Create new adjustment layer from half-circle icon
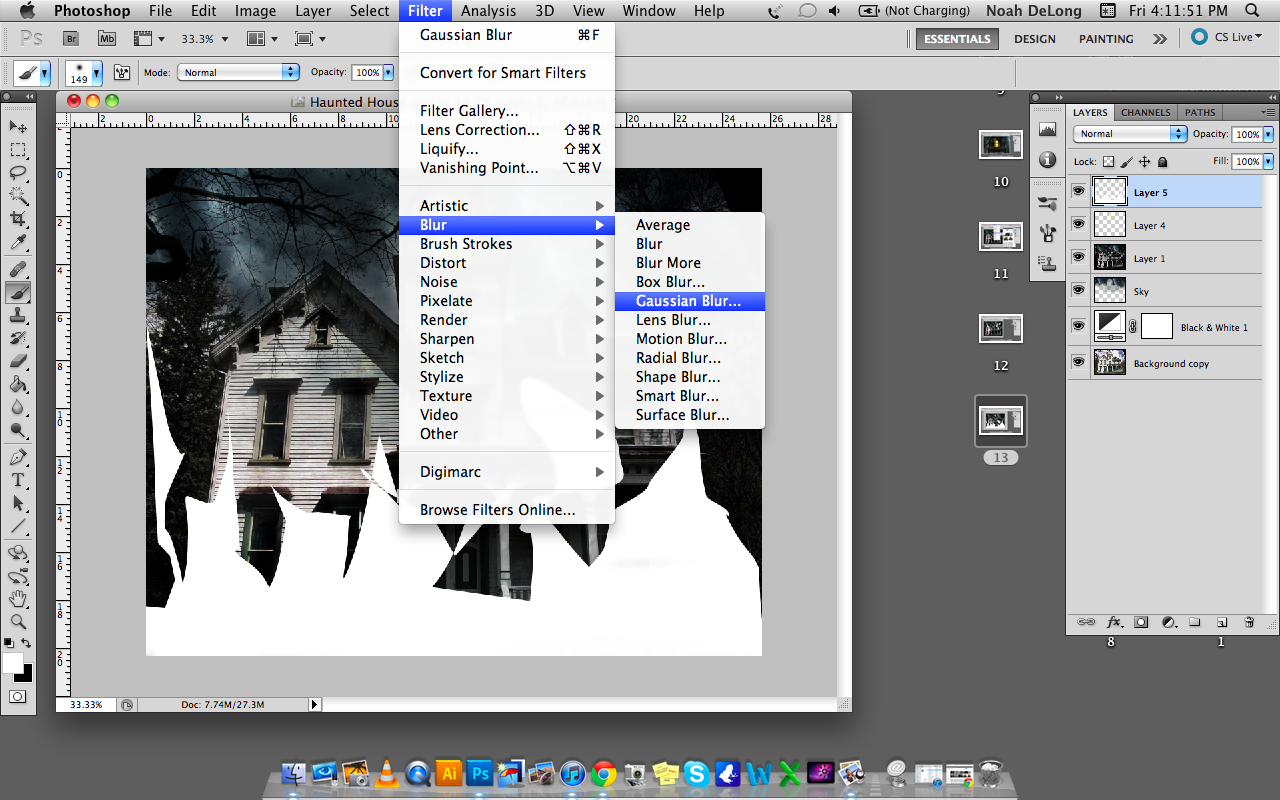The image size is (1280, 800). 1168,622
